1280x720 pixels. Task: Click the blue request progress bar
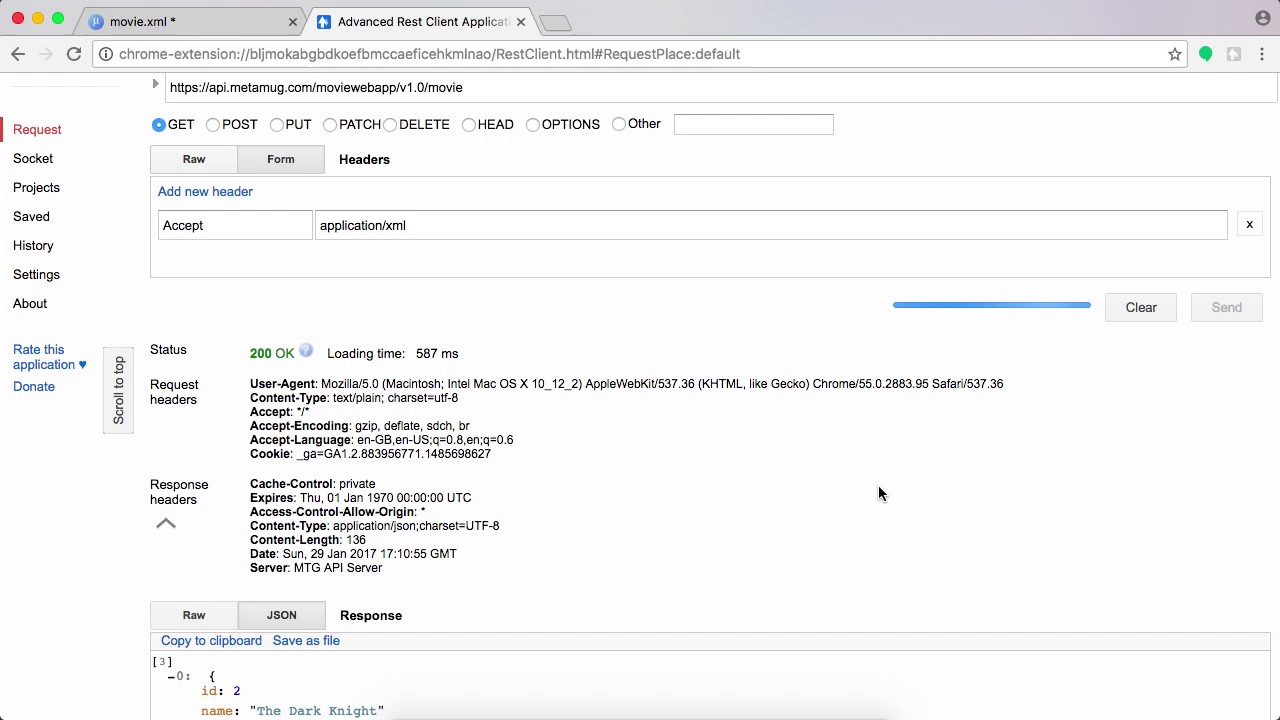(992, 305)
